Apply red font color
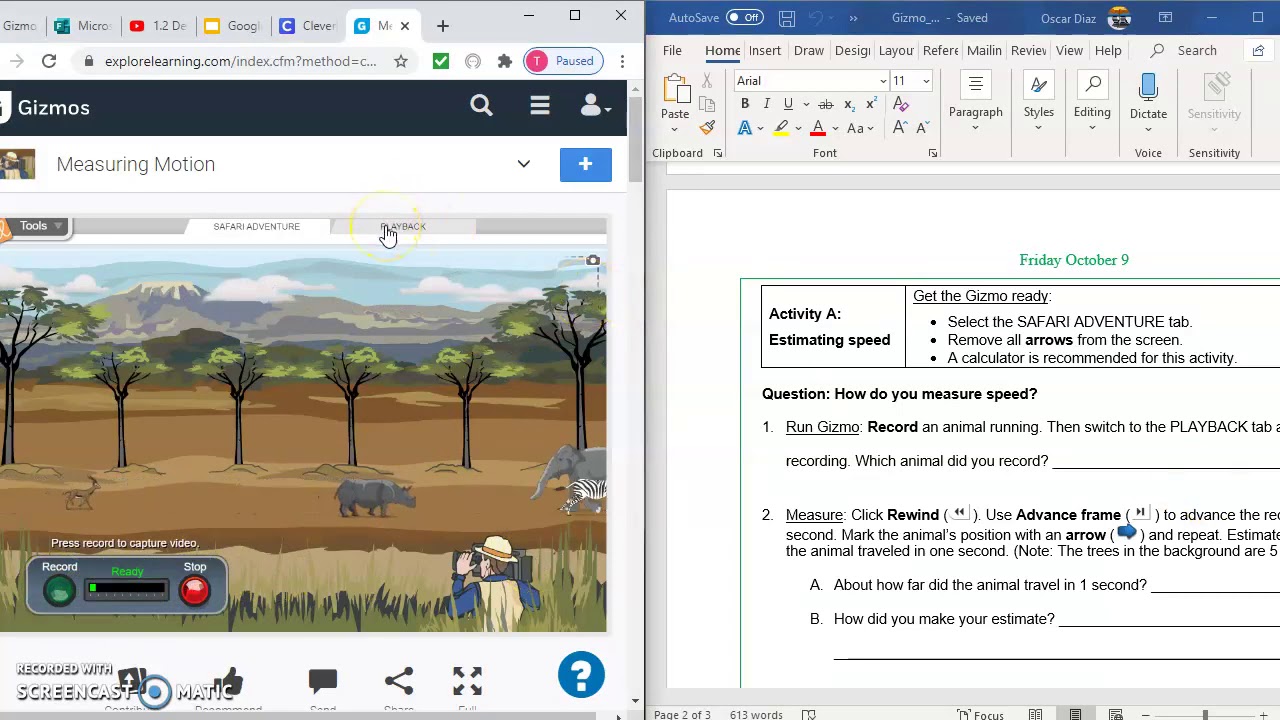Viewport: 1280px width, 720px height. 818,128
